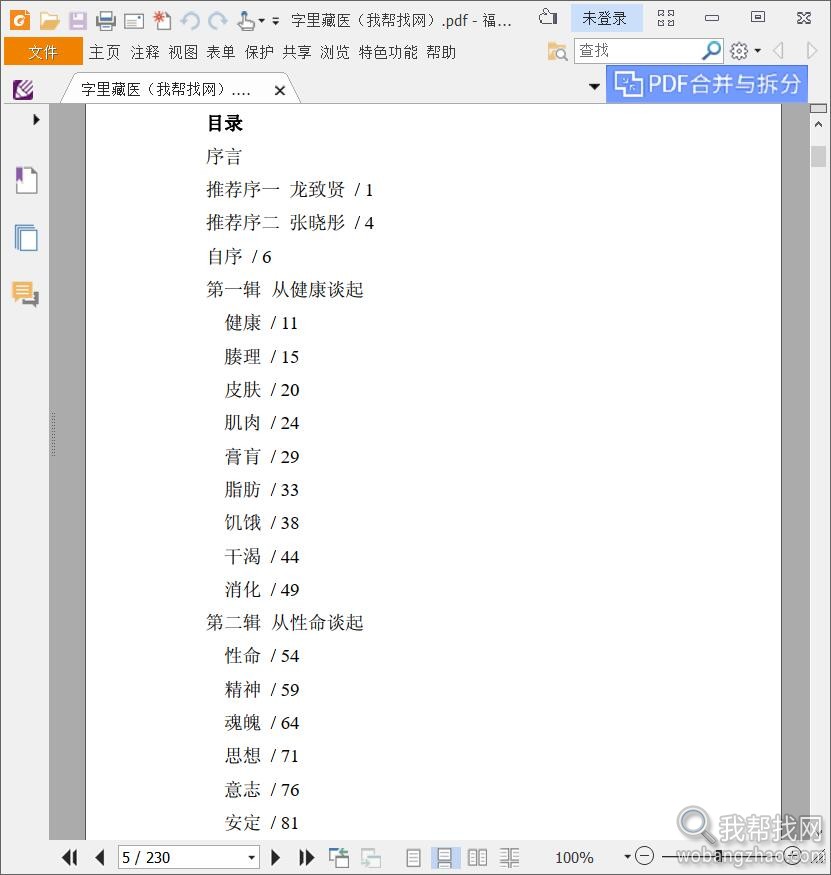Switch to the 注释 ribbon tab
The height and width of the screenshot is (875, 831).
(x=145, y=52)
